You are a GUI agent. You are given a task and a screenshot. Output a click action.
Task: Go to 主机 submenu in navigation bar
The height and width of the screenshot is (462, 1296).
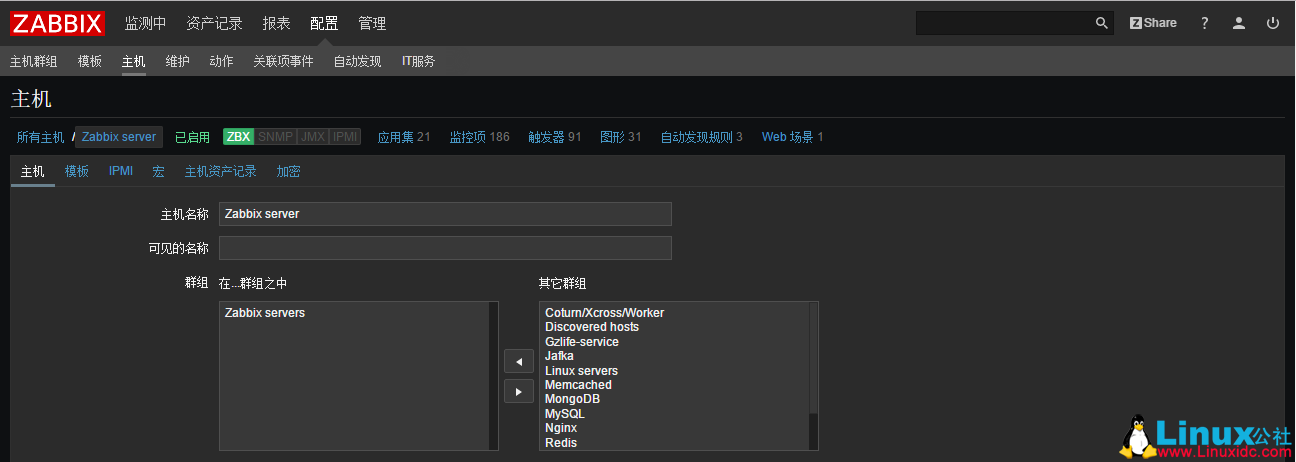point(134,61)
